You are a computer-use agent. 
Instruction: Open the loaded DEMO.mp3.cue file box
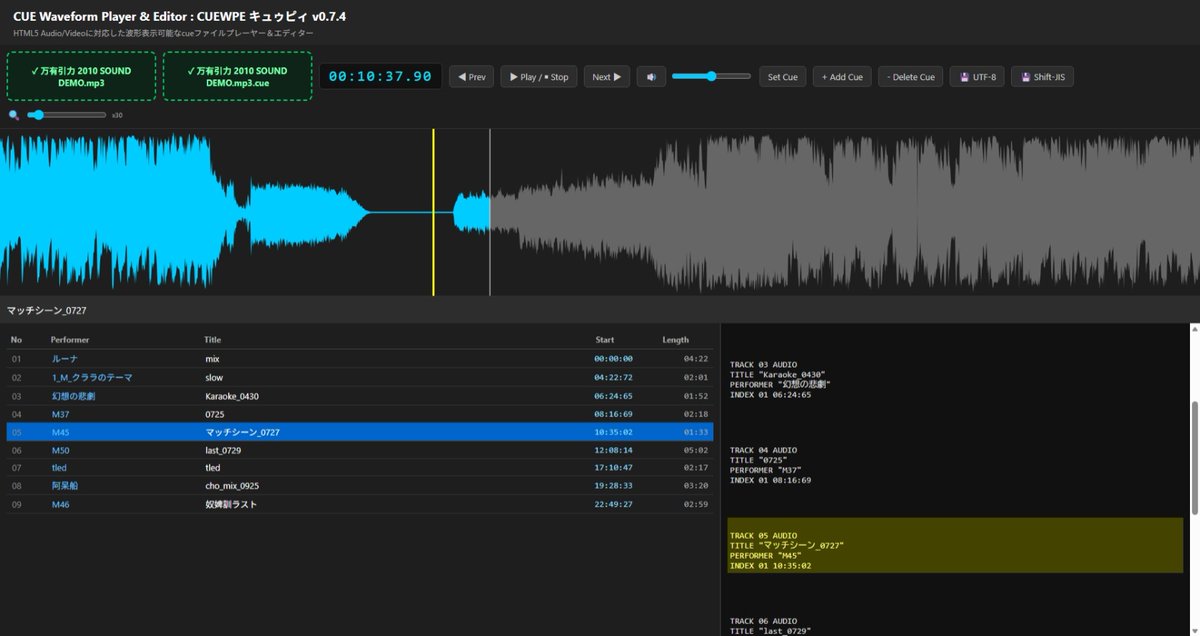237,77
